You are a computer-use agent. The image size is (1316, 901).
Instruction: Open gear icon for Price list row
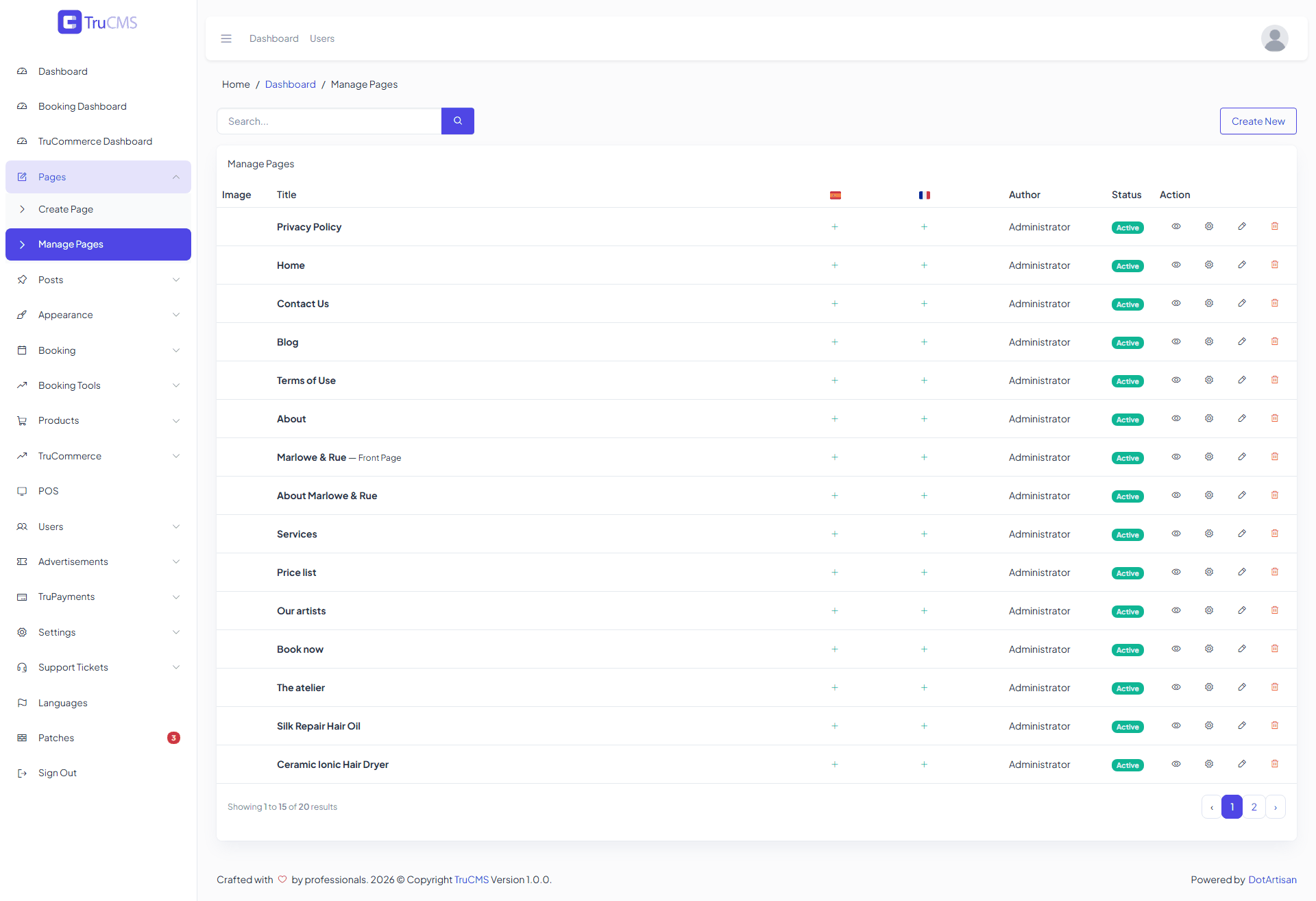(x=1209, y=572)
